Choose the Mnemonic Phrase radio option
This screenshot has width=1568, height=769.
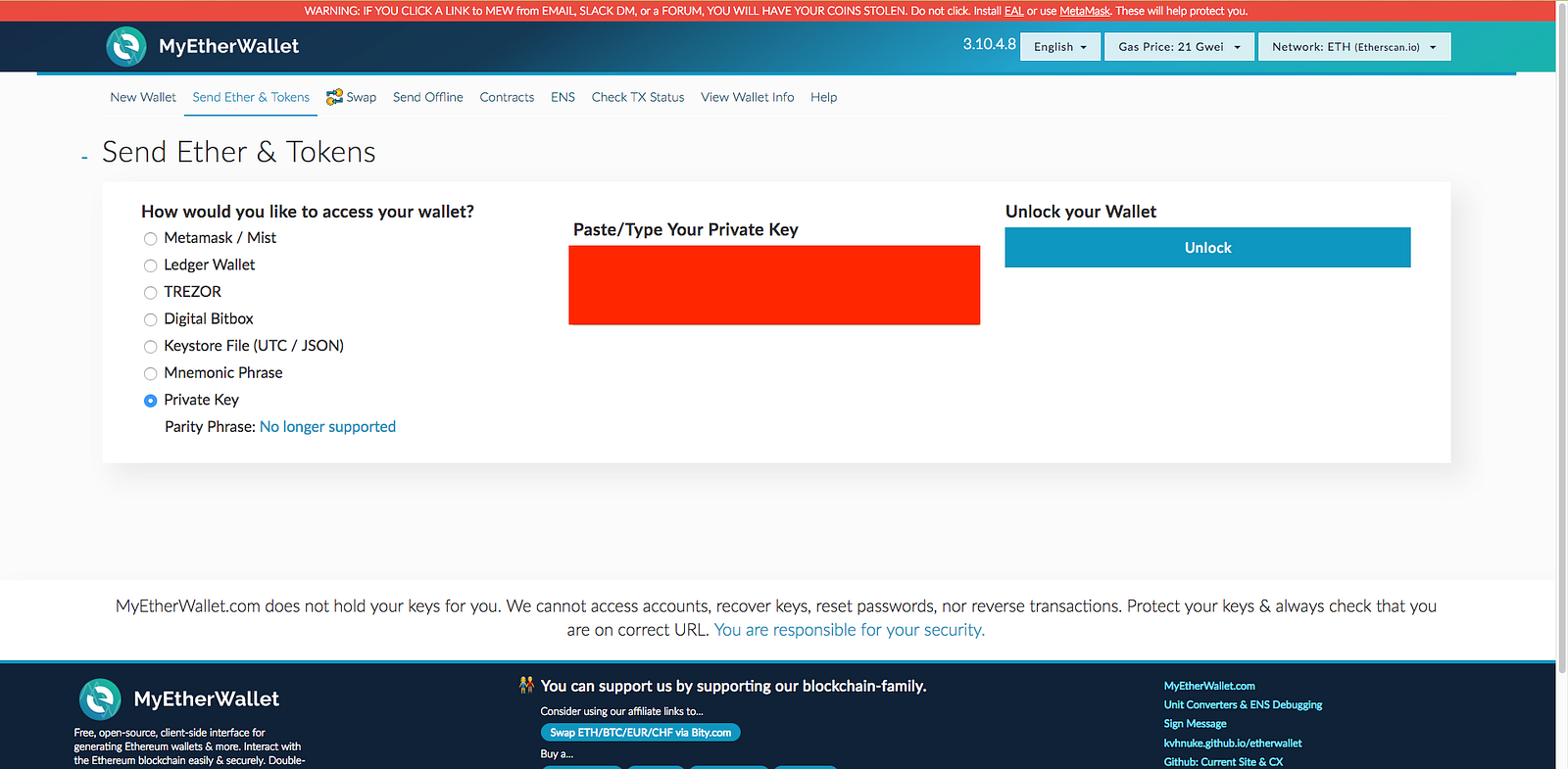coord(150,373)
